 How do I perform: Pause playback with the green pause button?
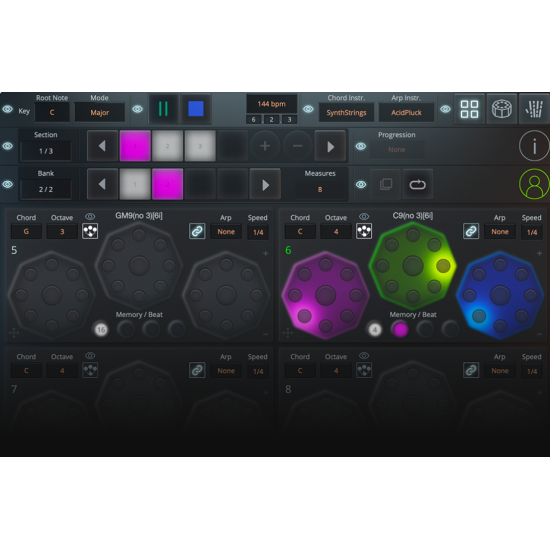163,109
